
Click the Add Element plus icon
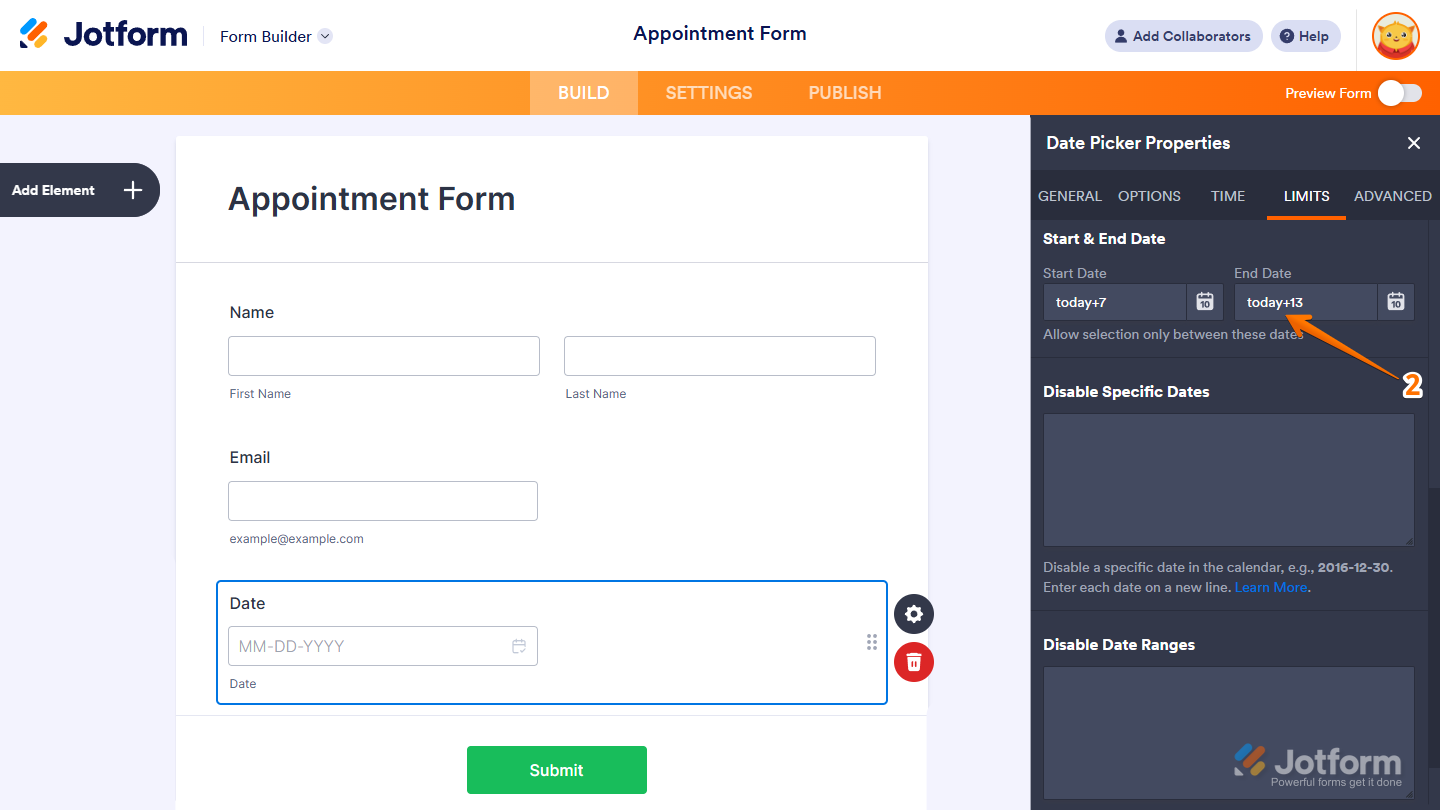(x=131, y=190)
